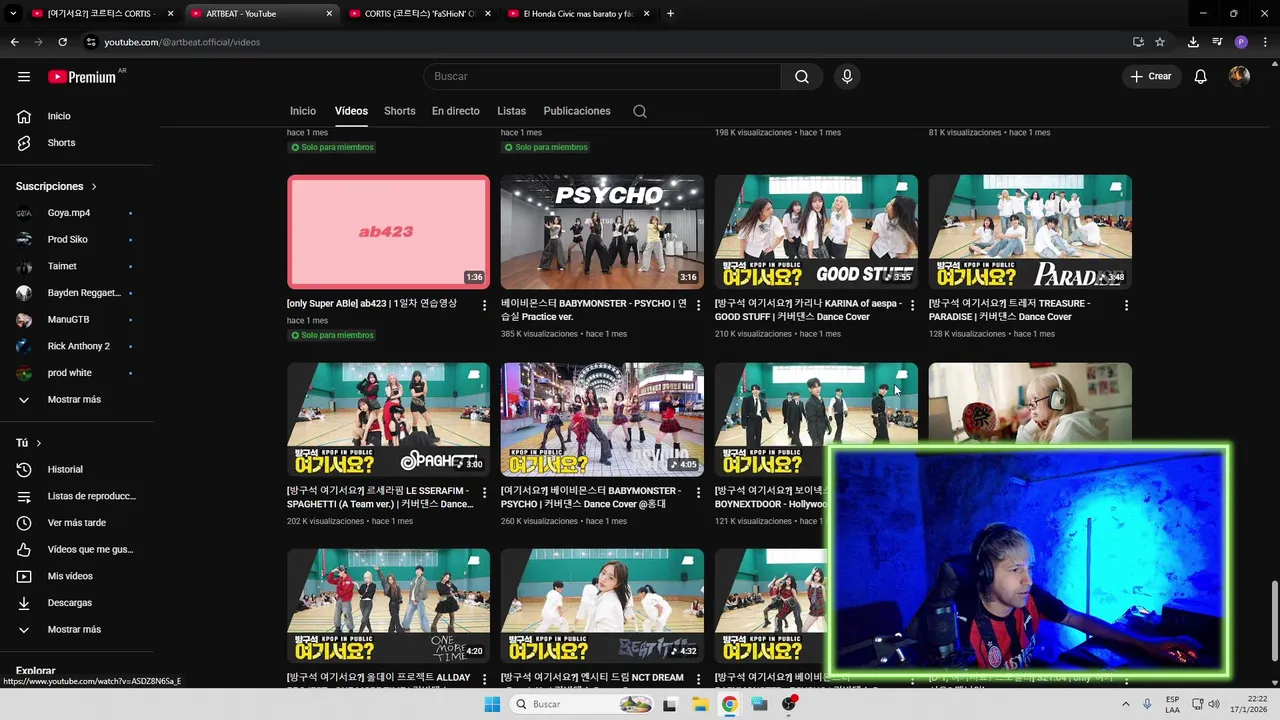Go back in Chrome

(x=14, y=42)
